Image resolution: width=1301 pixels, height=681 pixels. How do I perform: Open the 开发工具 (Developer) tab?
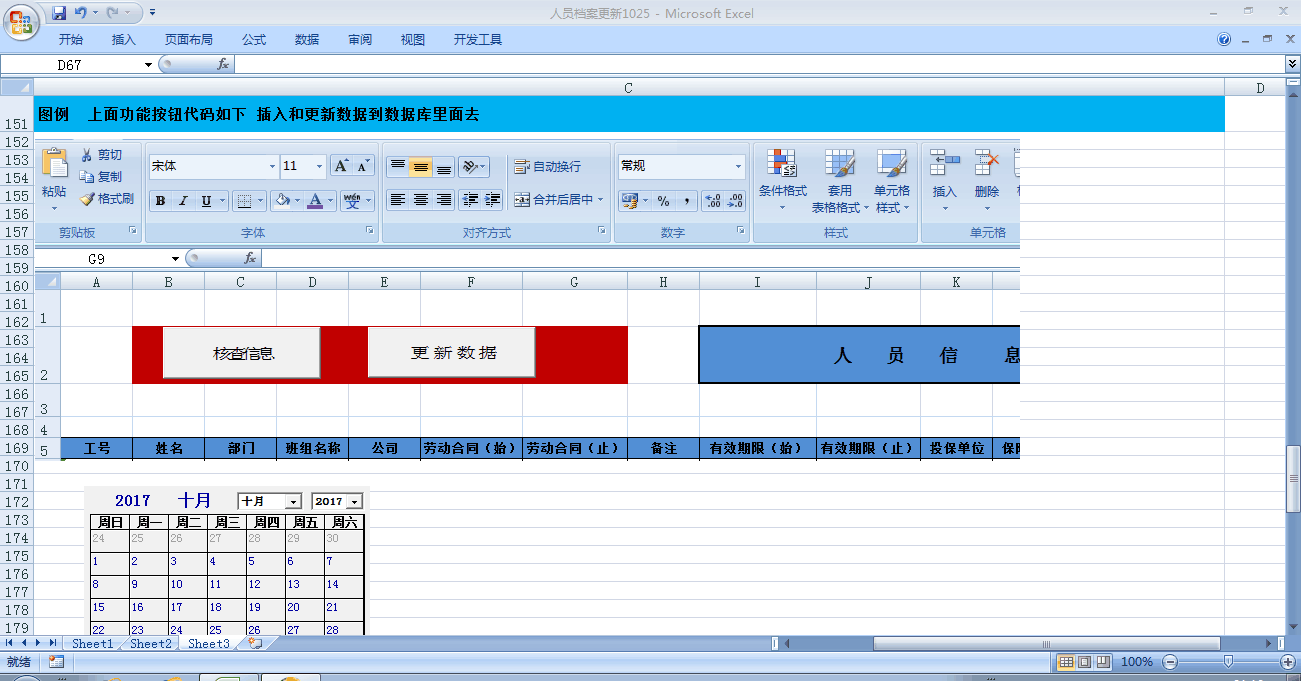point(478,40)
